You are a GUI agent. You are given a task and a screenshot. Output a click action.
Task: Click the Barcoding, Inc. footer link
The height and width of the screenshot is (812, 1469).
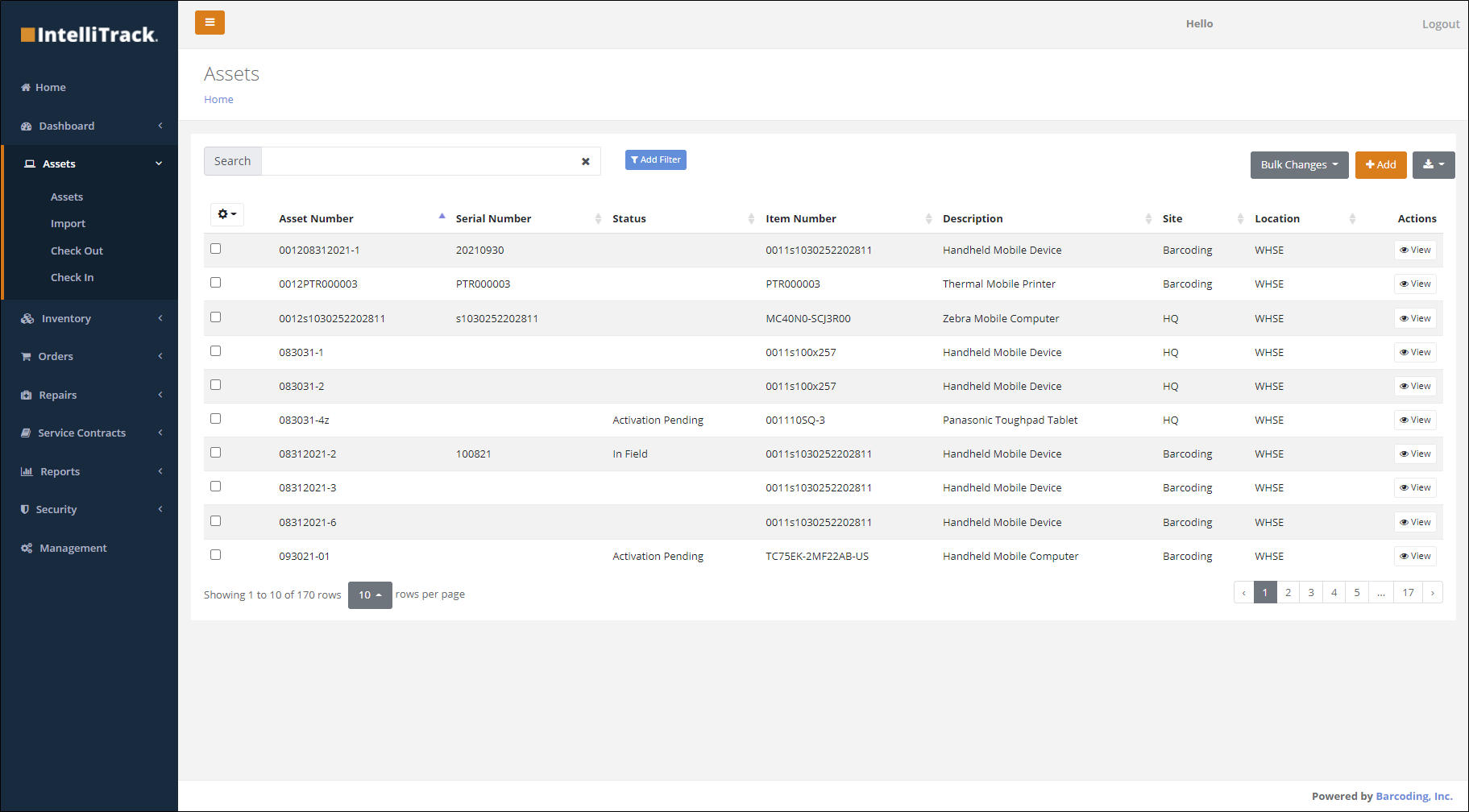click(1413, 797)
